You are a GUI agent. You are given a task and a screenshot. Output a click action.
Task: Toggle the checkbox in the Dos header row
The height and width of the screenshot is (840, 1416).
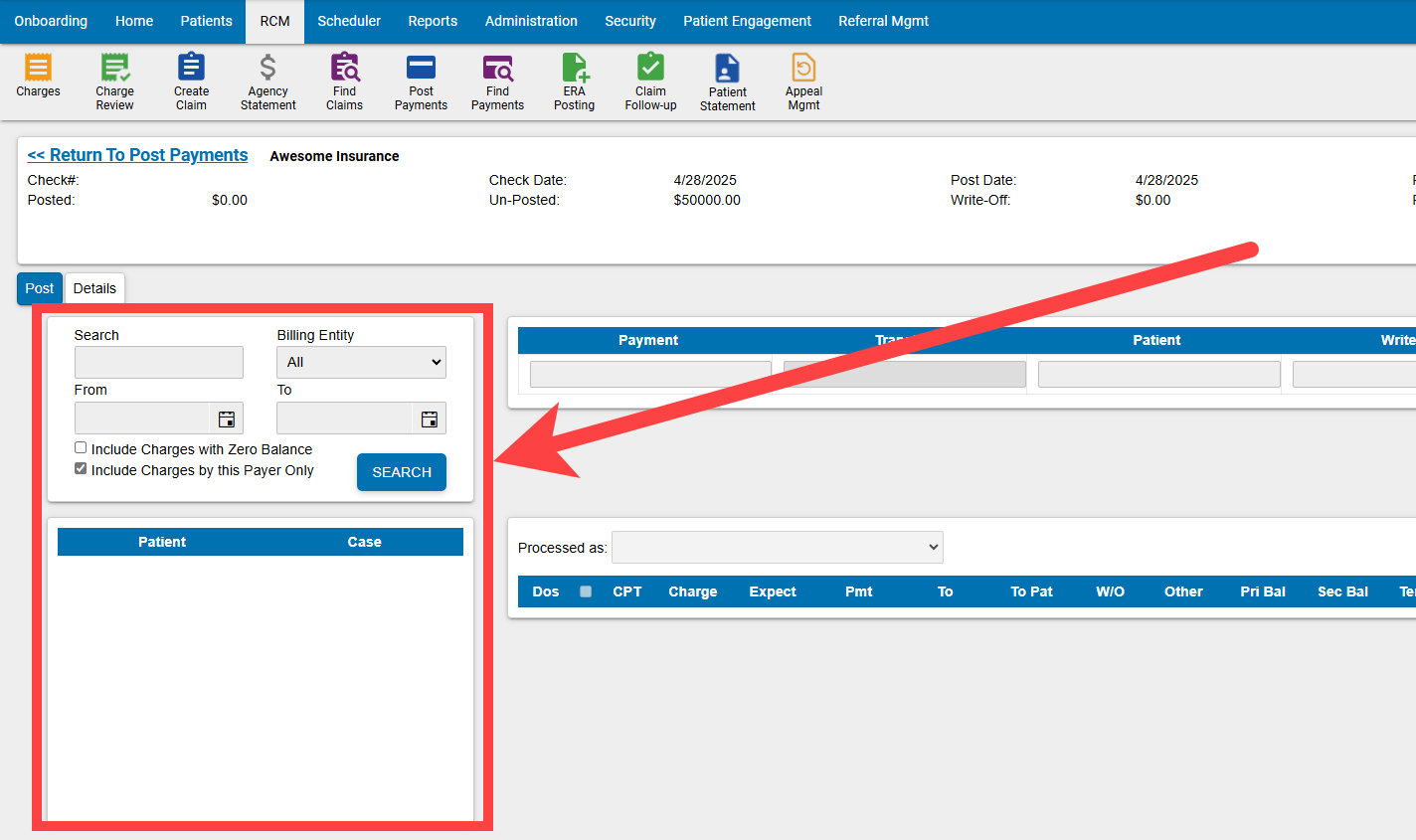[x=586, y=590]
